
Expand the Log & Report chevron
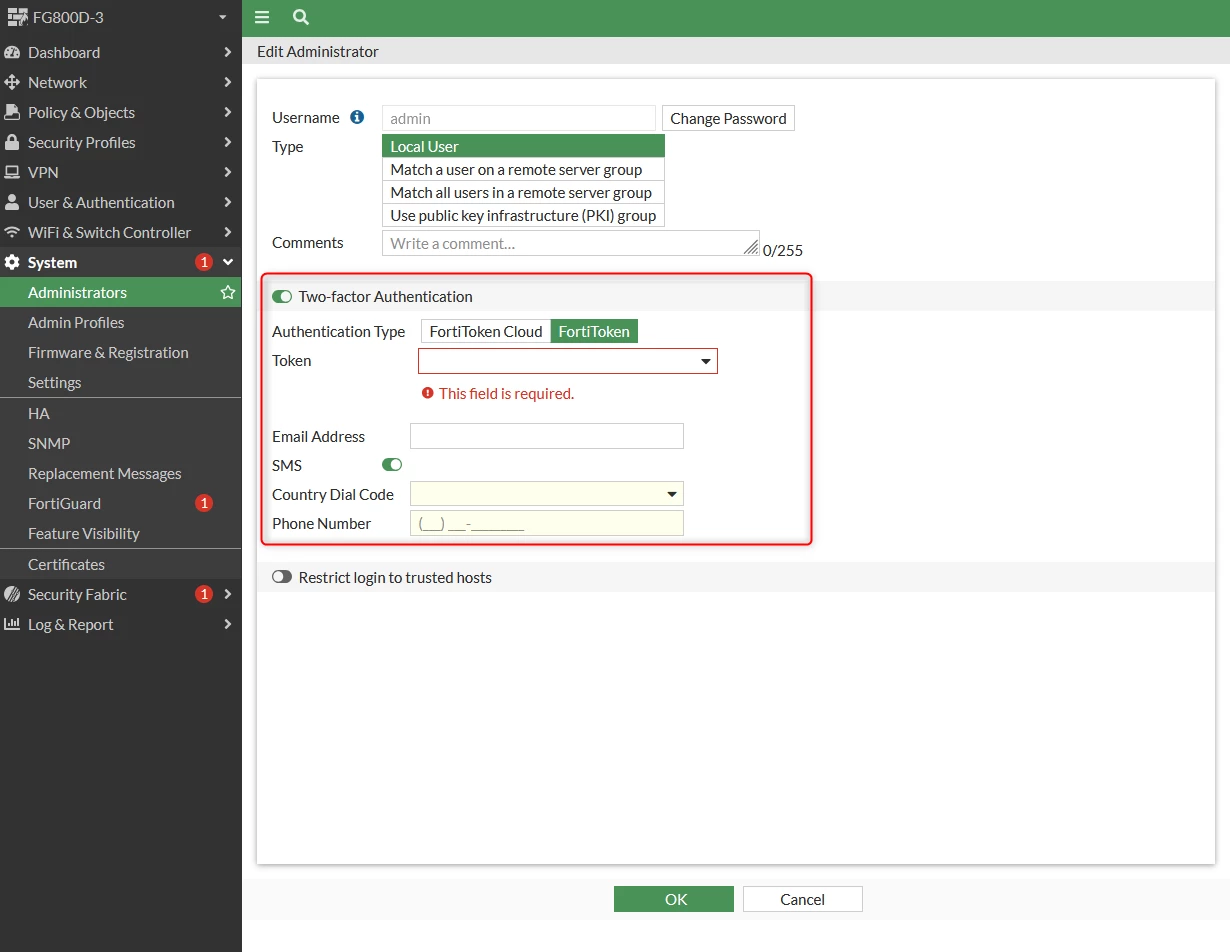[228, 624]
